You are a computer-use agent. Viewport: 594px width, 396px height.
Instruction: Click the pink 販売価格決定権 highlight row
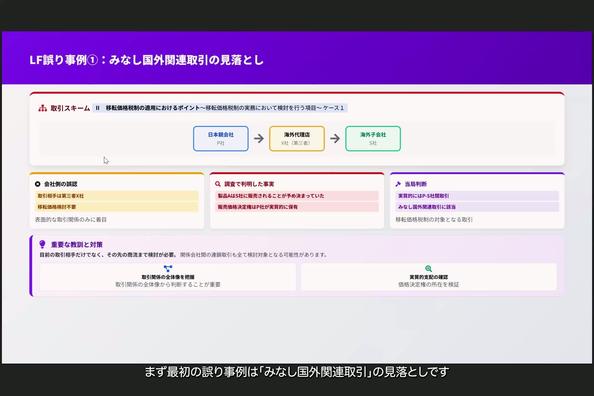point(297,207)
